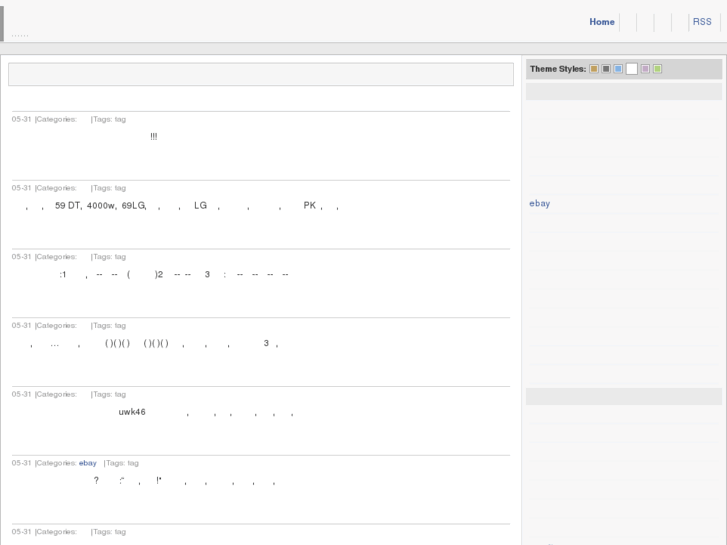727x545 pixels.
Task: Click the "59 DT, 4000w, 69LG" post text
Action: [x=101, y=205]
